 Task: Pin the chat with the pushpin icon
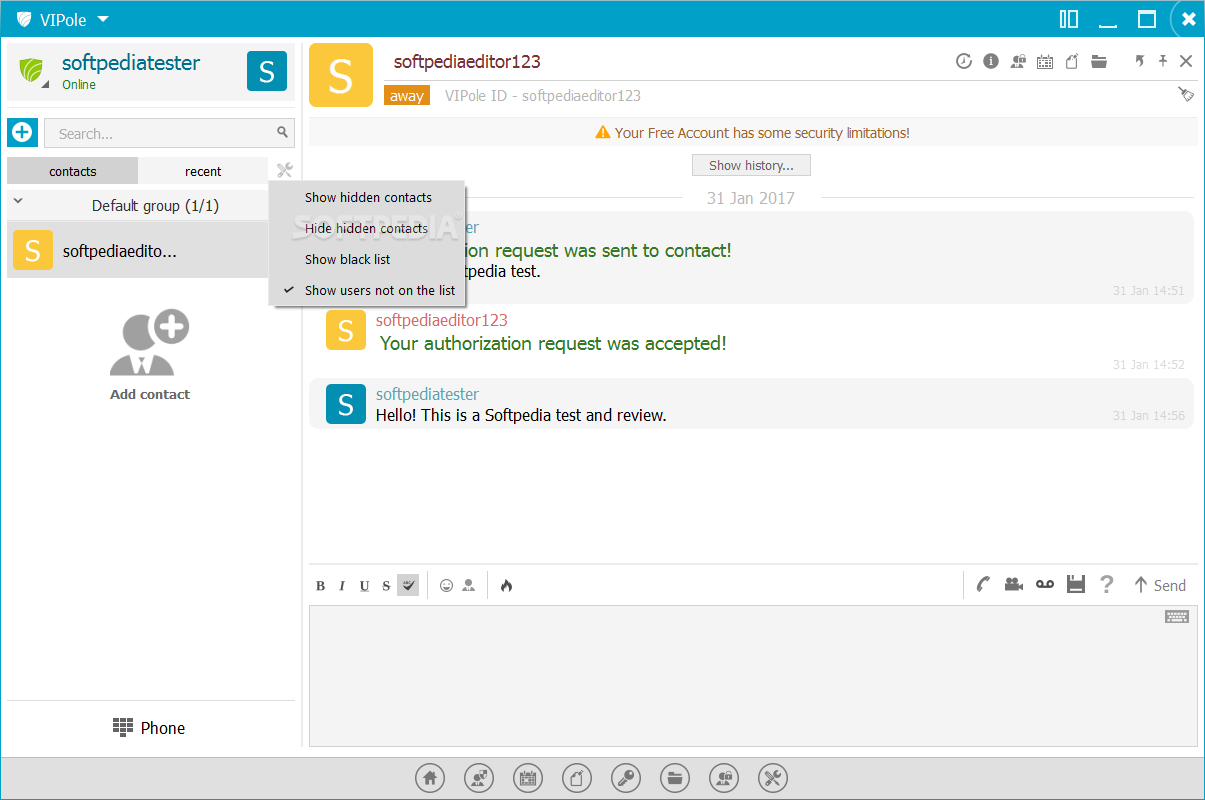pos(1163,61)
